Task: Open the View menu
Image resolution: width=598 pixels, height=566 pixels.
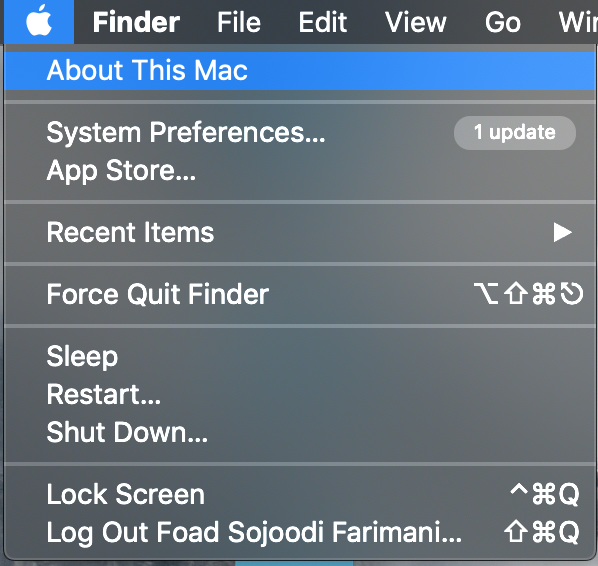Action: click(x=415, y=22)
